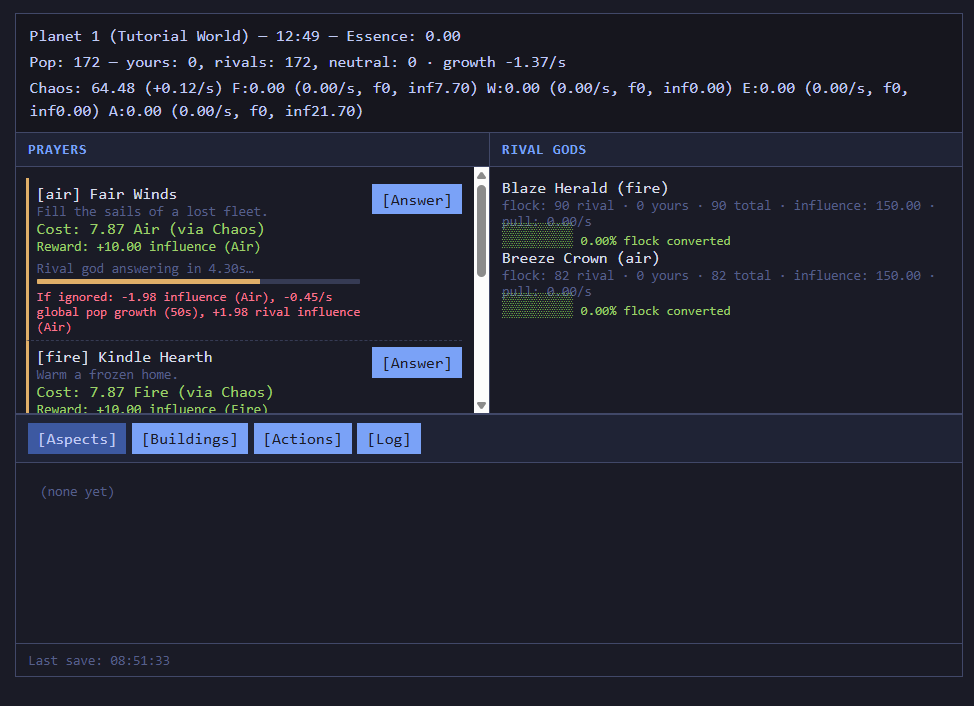Viewport: 974px width, 706px height.
Task: Select the Breeze Crown (air) rival god
Action: coord(580,258)
